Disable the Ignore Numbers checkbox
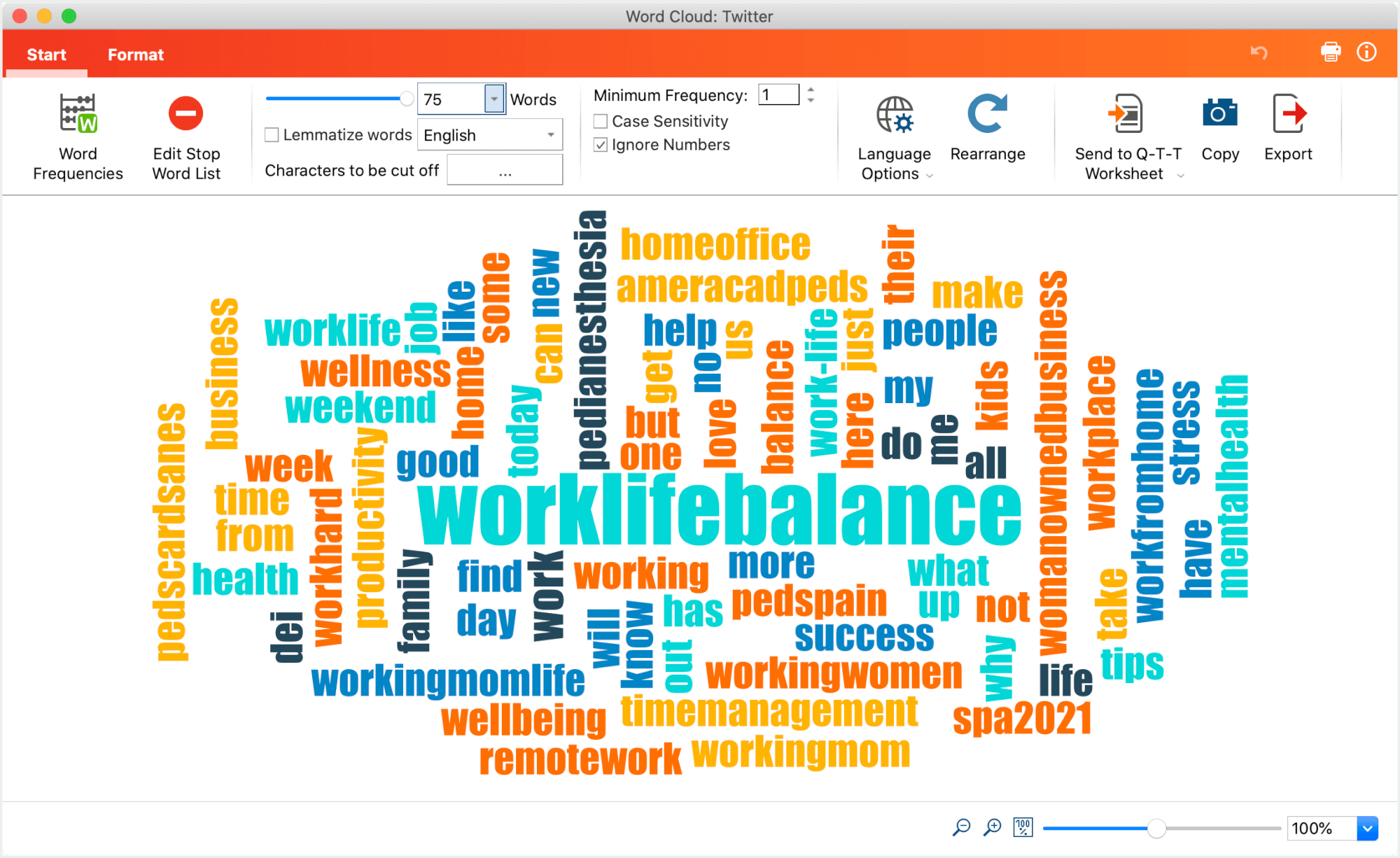 (x=600, y=143)
